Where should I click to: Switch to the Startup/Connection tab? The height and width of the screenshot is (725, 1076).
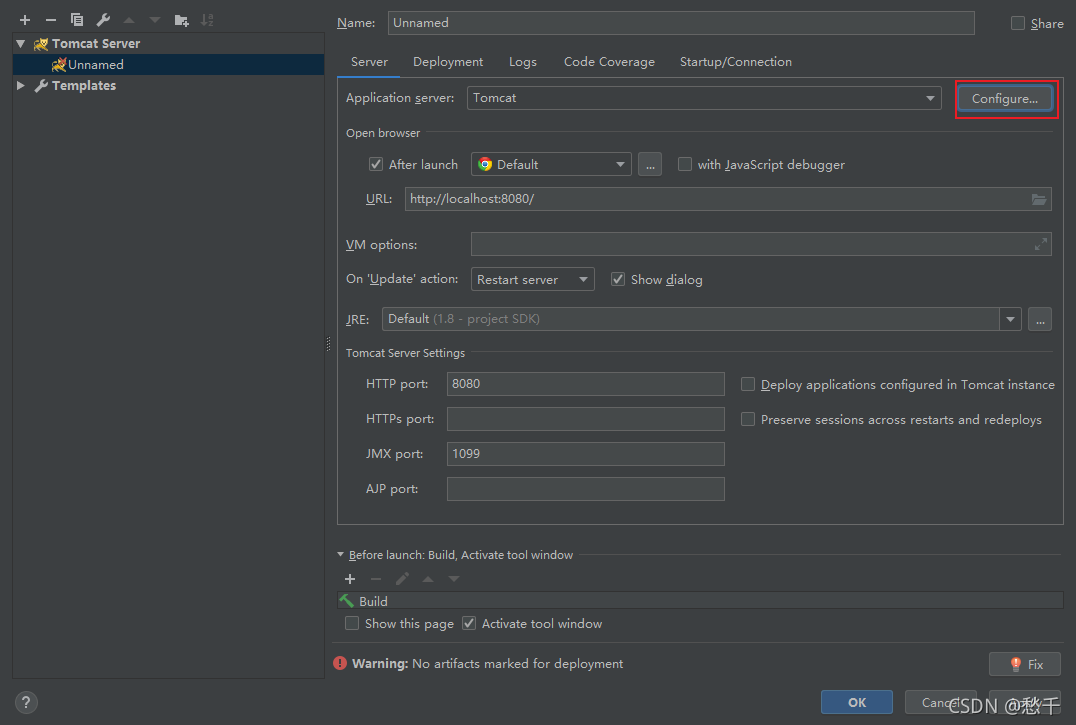[736, 62]
